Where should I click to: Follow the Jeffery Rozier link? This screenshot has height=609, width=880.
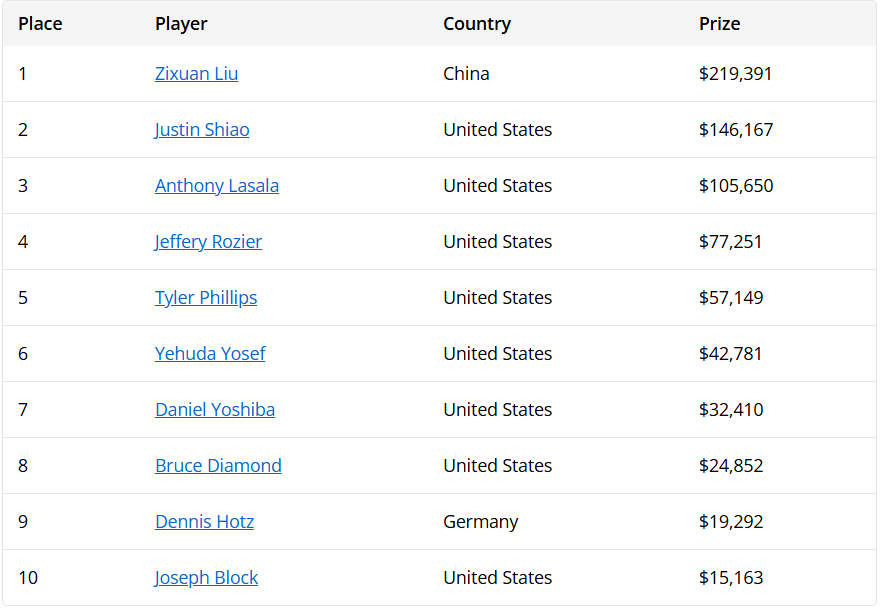[208, 242]
